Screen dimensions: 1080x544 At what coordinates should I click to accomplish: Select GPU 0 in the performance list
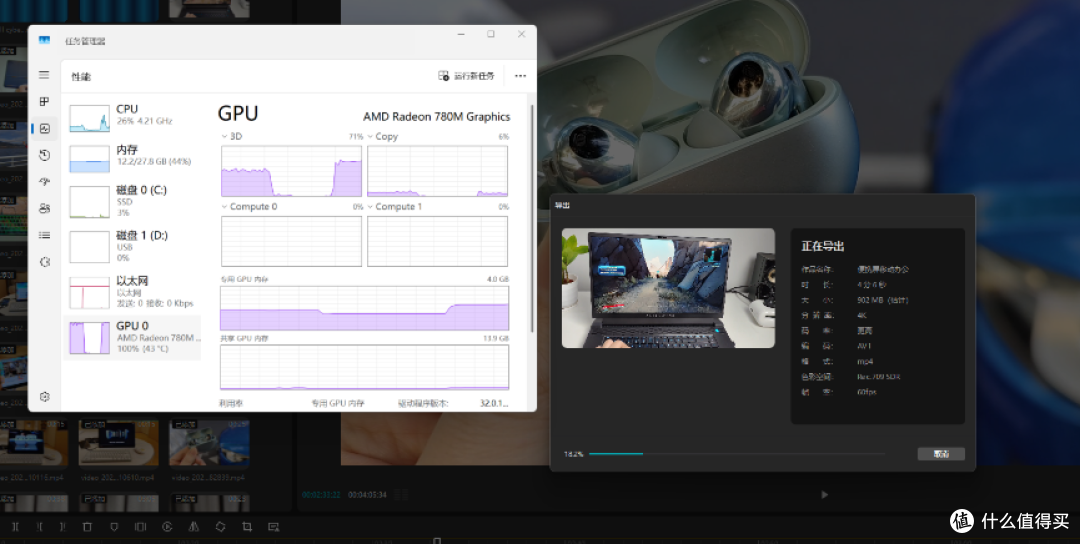click(133, 337)
